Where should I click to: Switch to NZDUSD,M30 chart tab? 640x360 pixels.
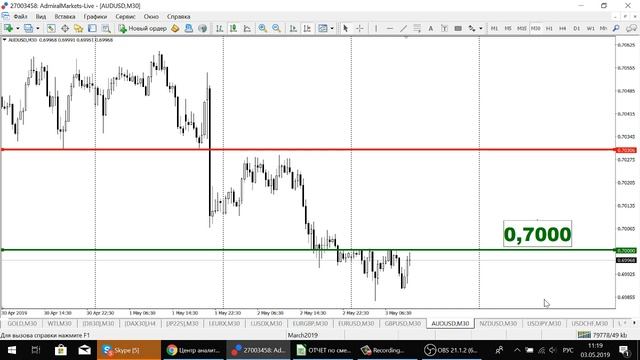coord(498,324)
